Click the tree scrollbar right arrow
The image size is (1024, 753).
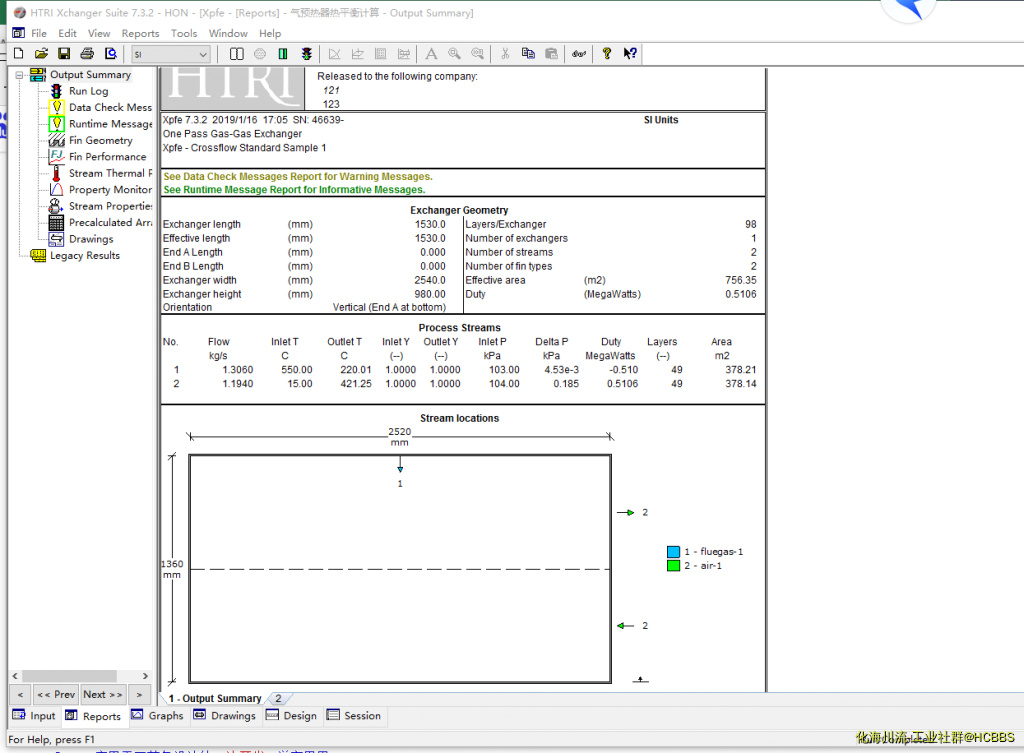click(146, 676)
